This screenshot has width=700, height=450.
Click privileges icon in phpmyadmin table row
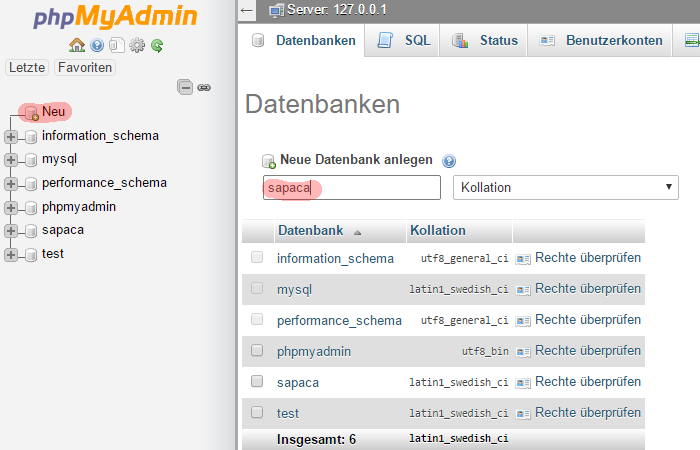[x=523, y=352]
